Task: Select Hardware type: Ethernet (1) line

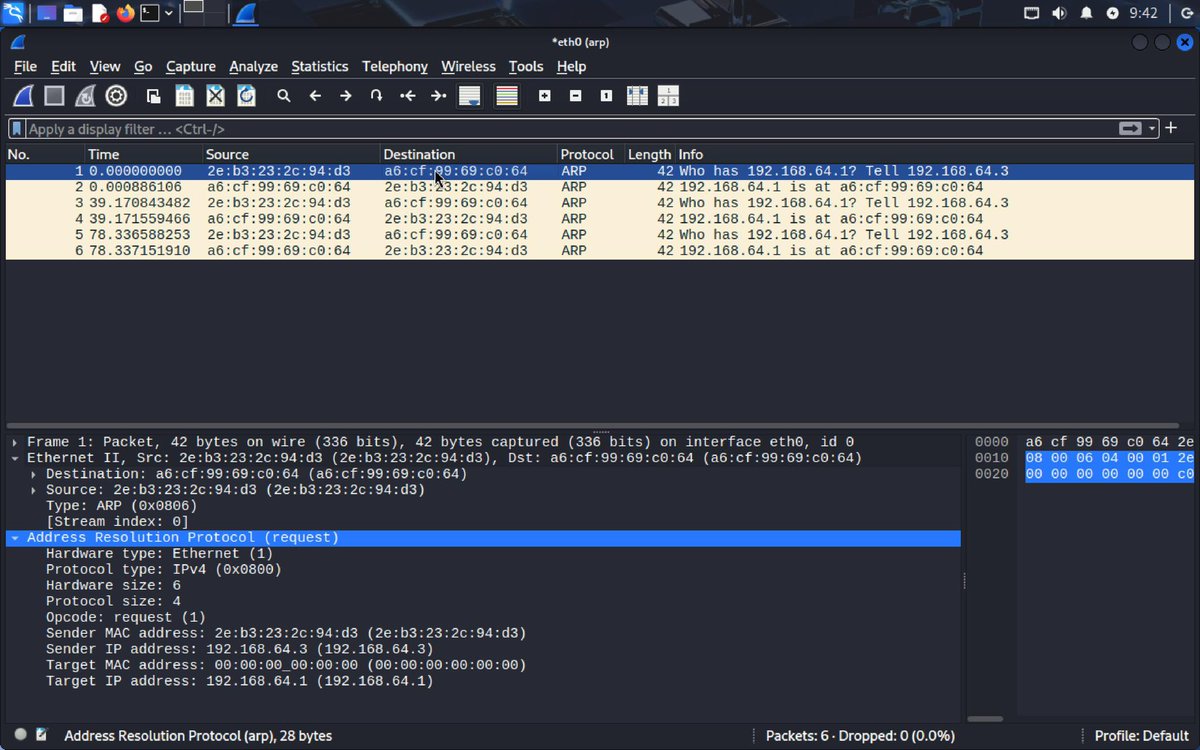Action: (x=159, y=554)
